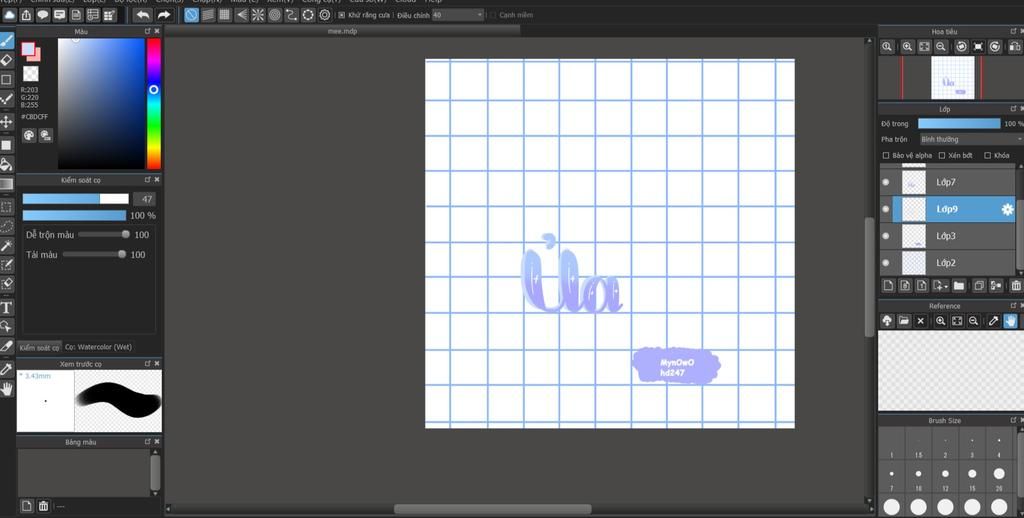This screenshot has width=1024, height=518.
Task: Enable the crisscross grid snap guide
Action: tap(225, 14)
